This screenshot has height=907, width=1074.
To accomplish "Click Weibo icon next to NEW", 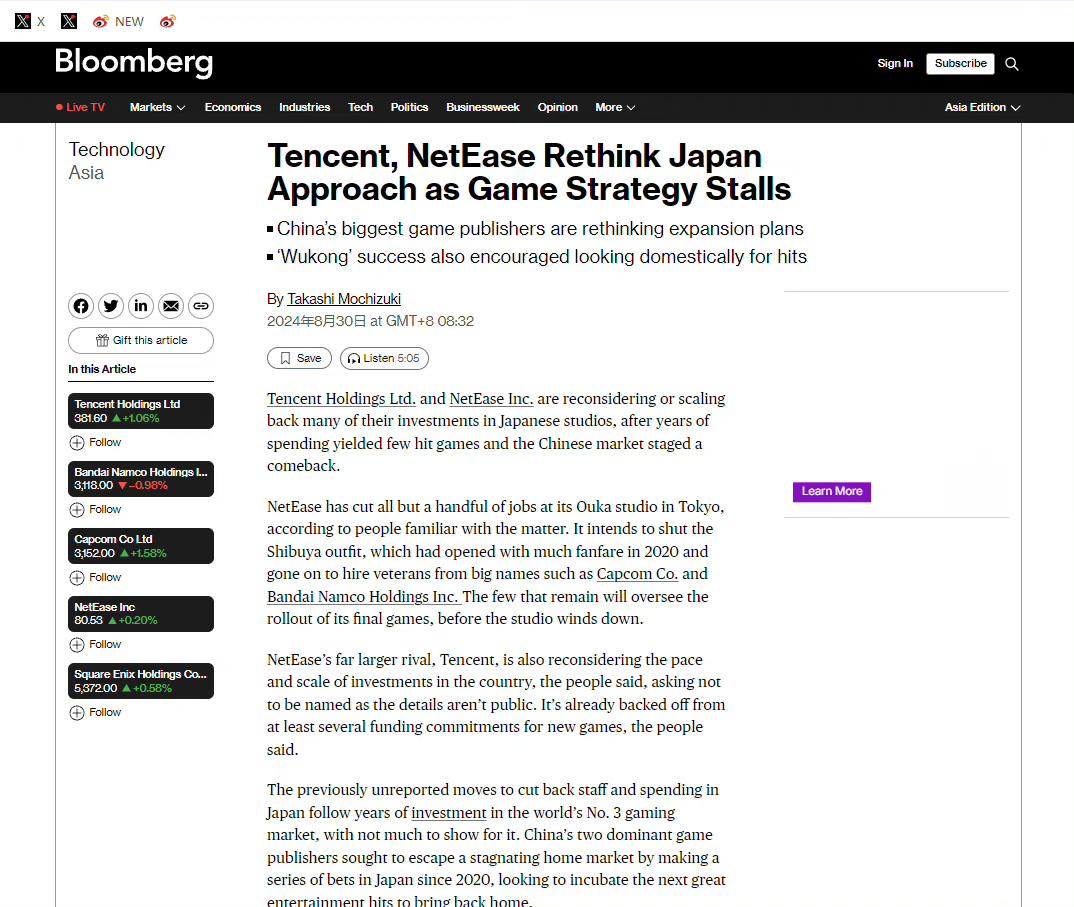I will pos(101,21).
